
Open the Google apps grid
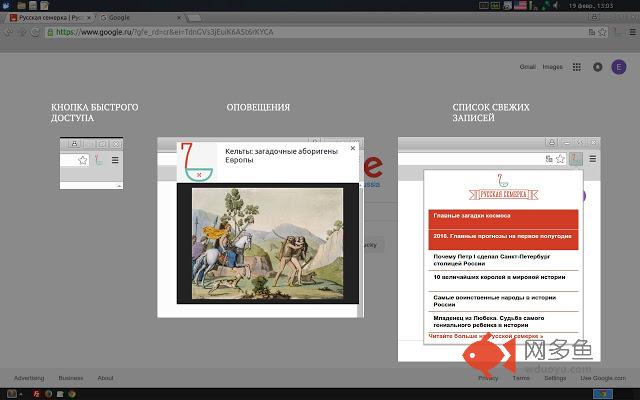click(x=577, y=67)
